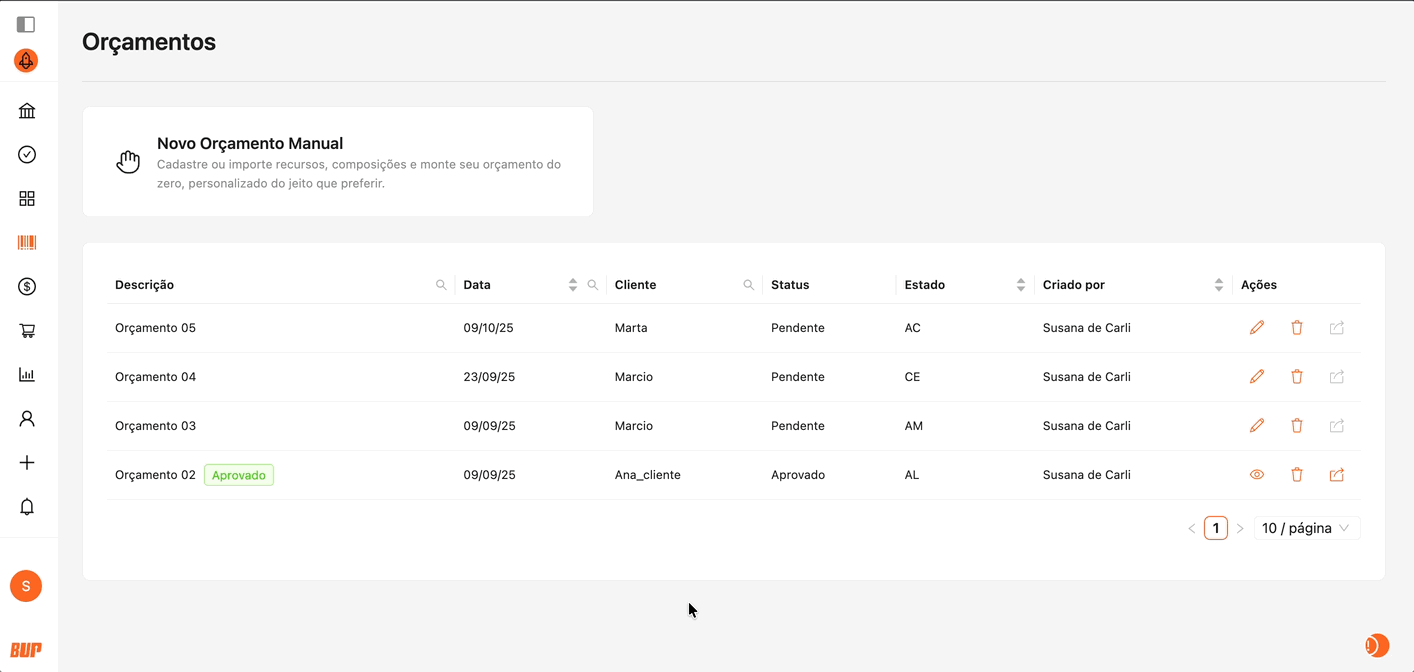Viewport: 1414px width, 672px height.
Task: Sort the table by Criado por column
Action: click(x=1219, y=285)
